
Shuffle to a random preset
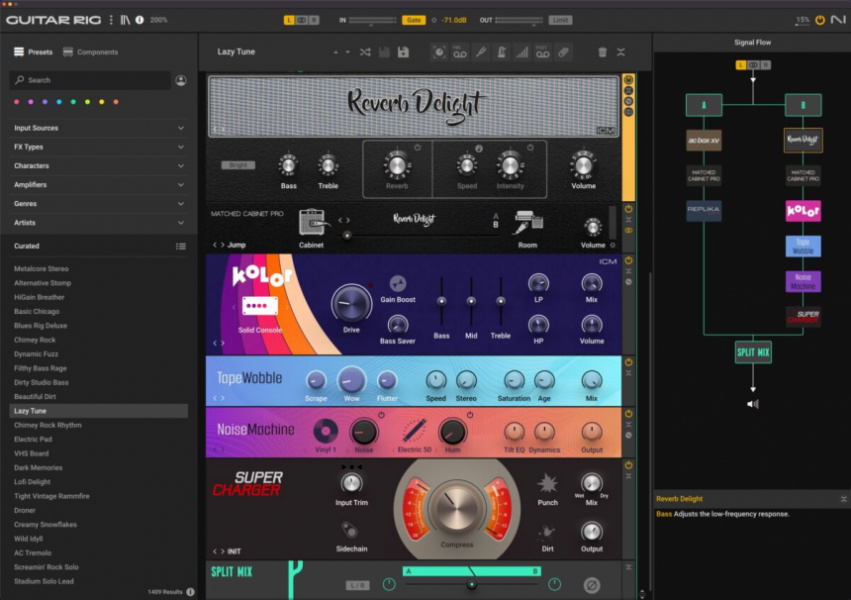pos(364,51)
